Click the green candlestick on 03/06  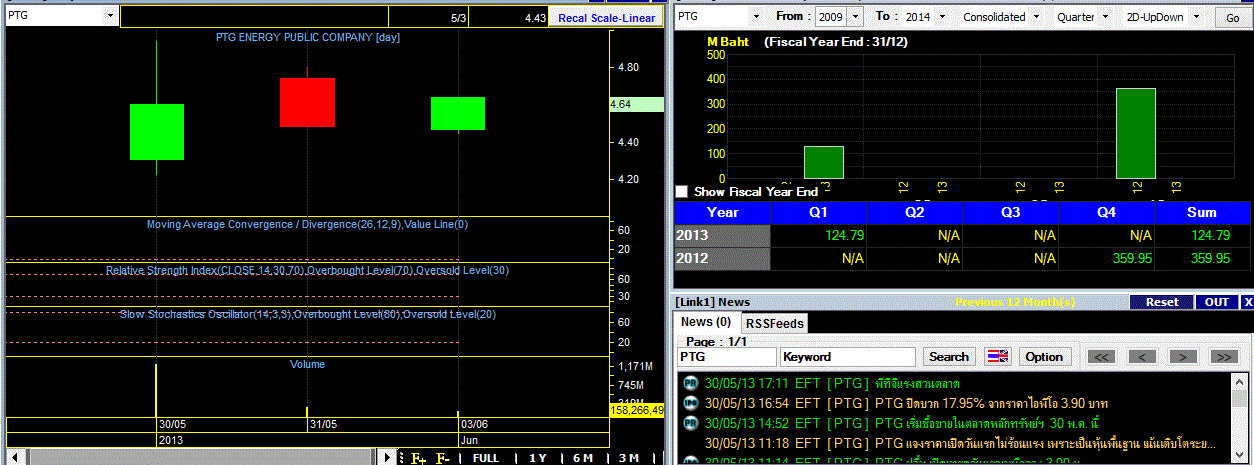(458, 113)
